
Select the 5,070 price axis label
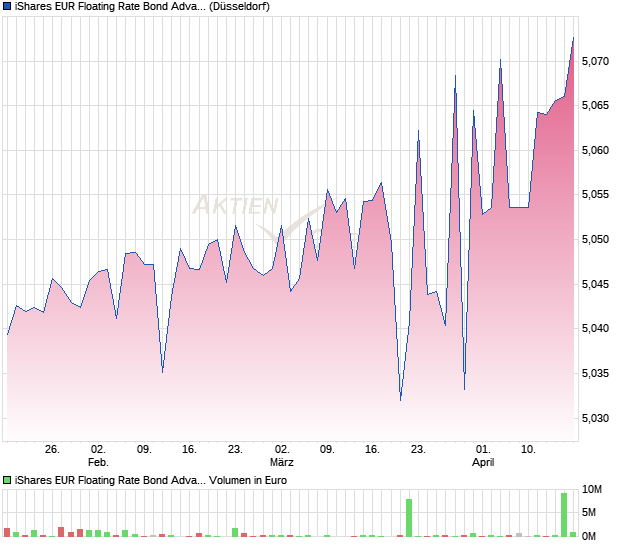[x=595, y=61]
